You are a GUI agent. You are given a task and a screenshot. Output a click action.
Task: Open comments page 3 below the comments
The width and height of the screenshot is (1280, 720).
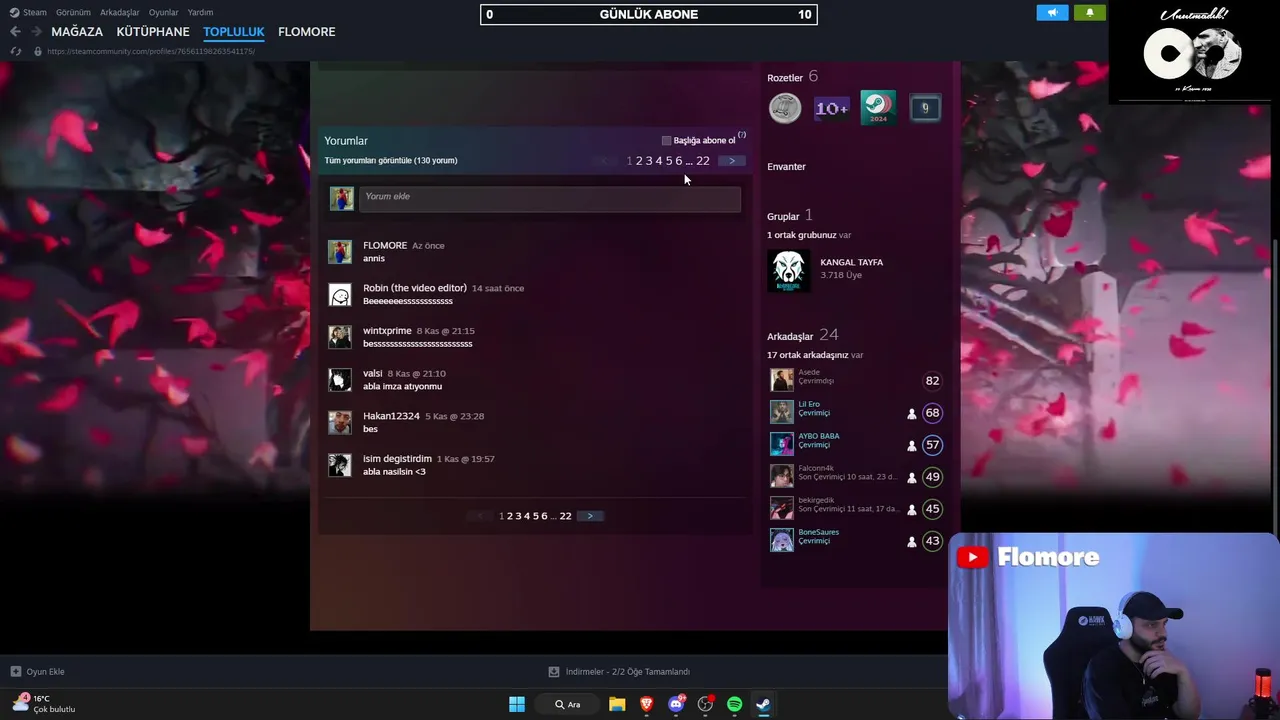click(518, 516)
